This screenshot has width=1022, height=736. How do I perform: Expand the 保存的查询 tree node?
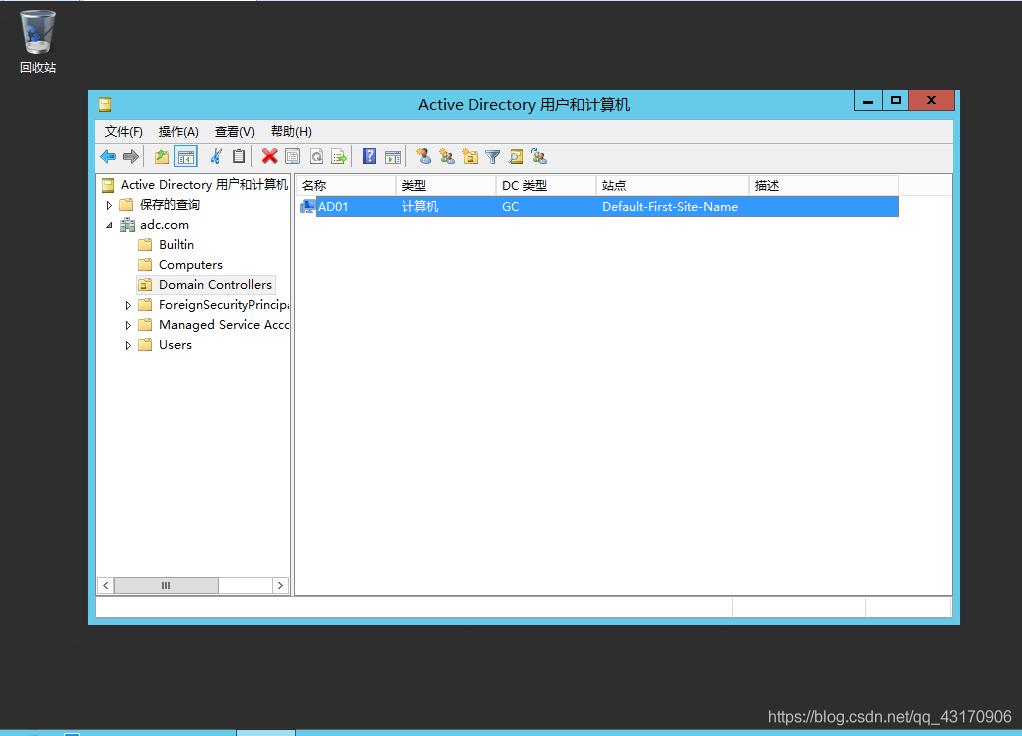pos(109,205)
